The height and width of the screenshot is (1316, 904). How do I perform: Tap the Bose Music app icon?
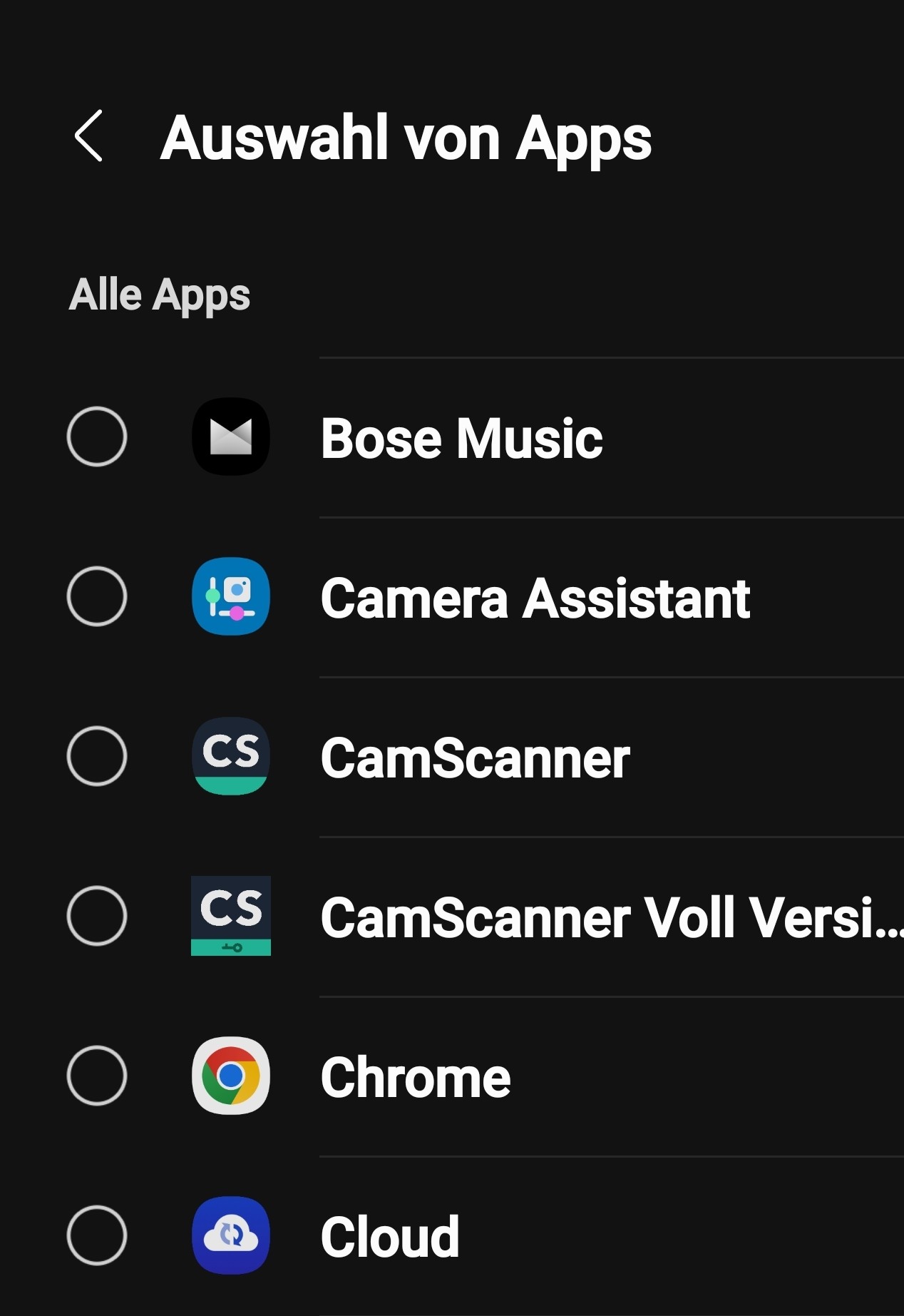point(230,437)
